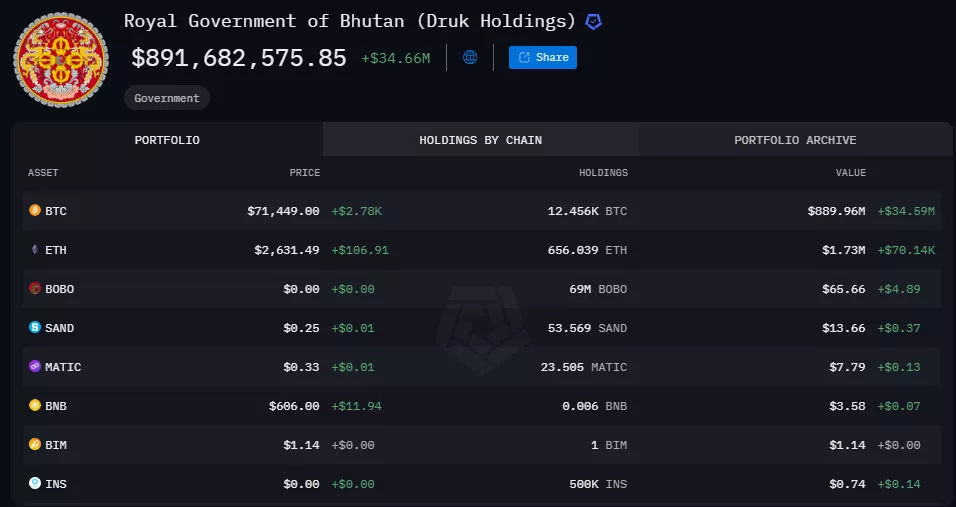
Task: Open the entity name title link
Action: pyautogui.click(x=350, y=21)
